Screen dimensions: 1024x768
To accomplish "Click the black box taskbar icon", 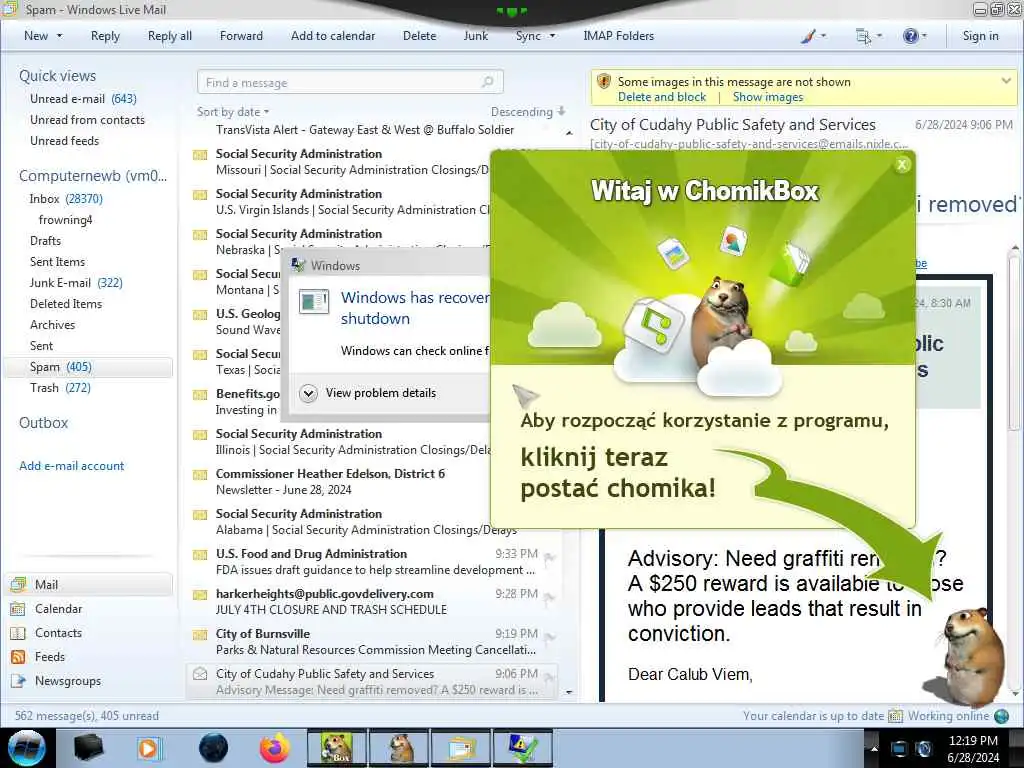I will pos(88,748).
